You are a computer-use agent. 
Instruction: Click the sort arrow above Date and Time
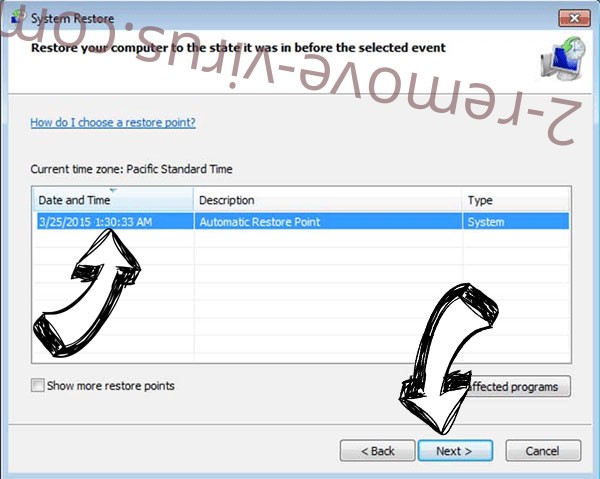point(113,190)
